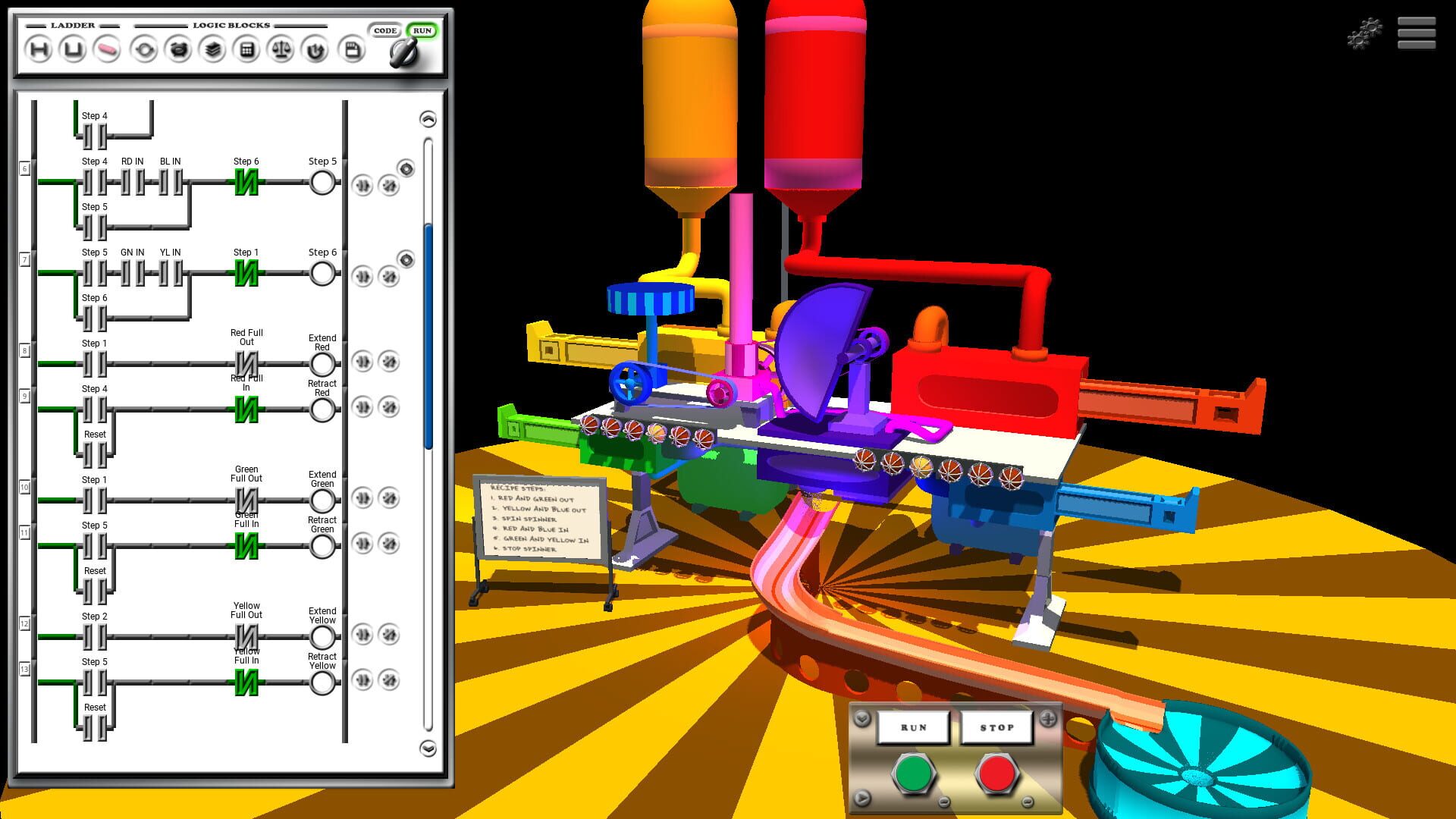Select the scales comparison logic block
Image resolution: width=1456 pixels, height=819 pixels.
click(281, 49)
